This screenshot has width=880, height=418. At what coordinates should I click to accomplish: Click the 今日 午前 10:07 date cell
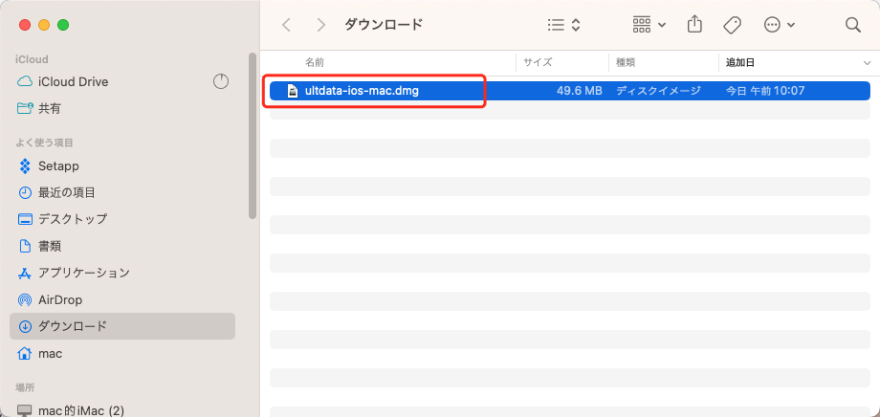pos(766,91)
